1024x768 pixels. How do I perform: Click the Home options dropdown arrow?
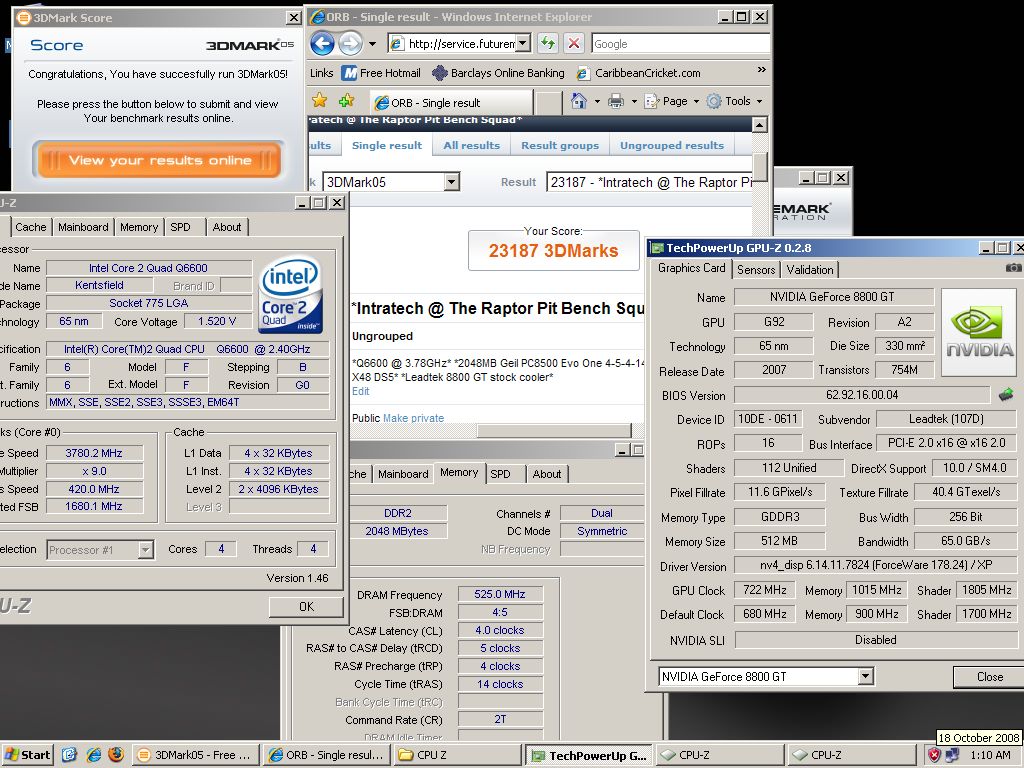pyautogui.click(x=596, y=101)
